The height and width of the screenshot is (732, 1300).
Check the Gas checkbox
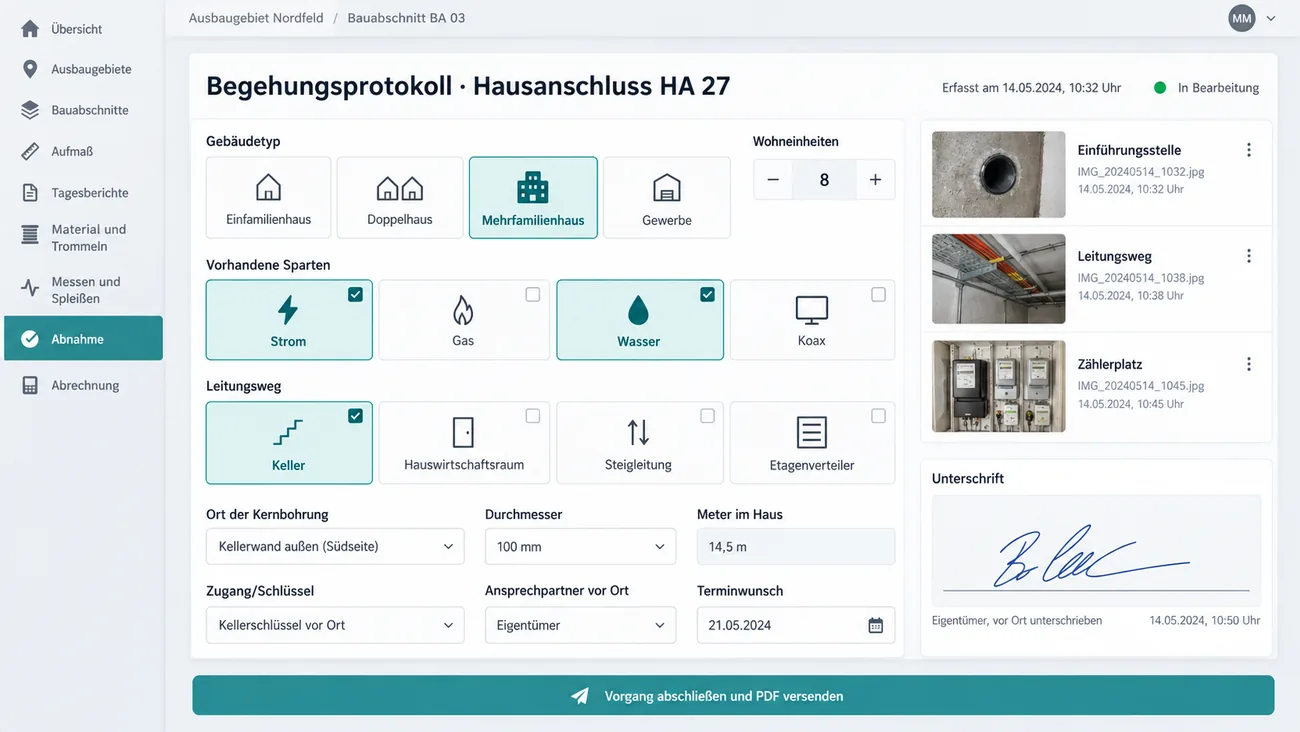pos(533,294)
